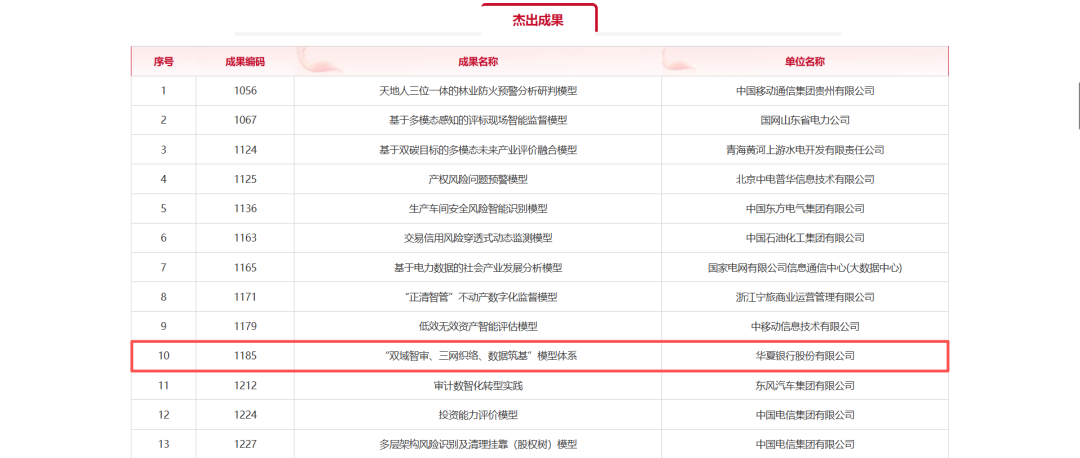Click achievement code 1179
This screenshot has height=458, width=1080.
(245, 326)
